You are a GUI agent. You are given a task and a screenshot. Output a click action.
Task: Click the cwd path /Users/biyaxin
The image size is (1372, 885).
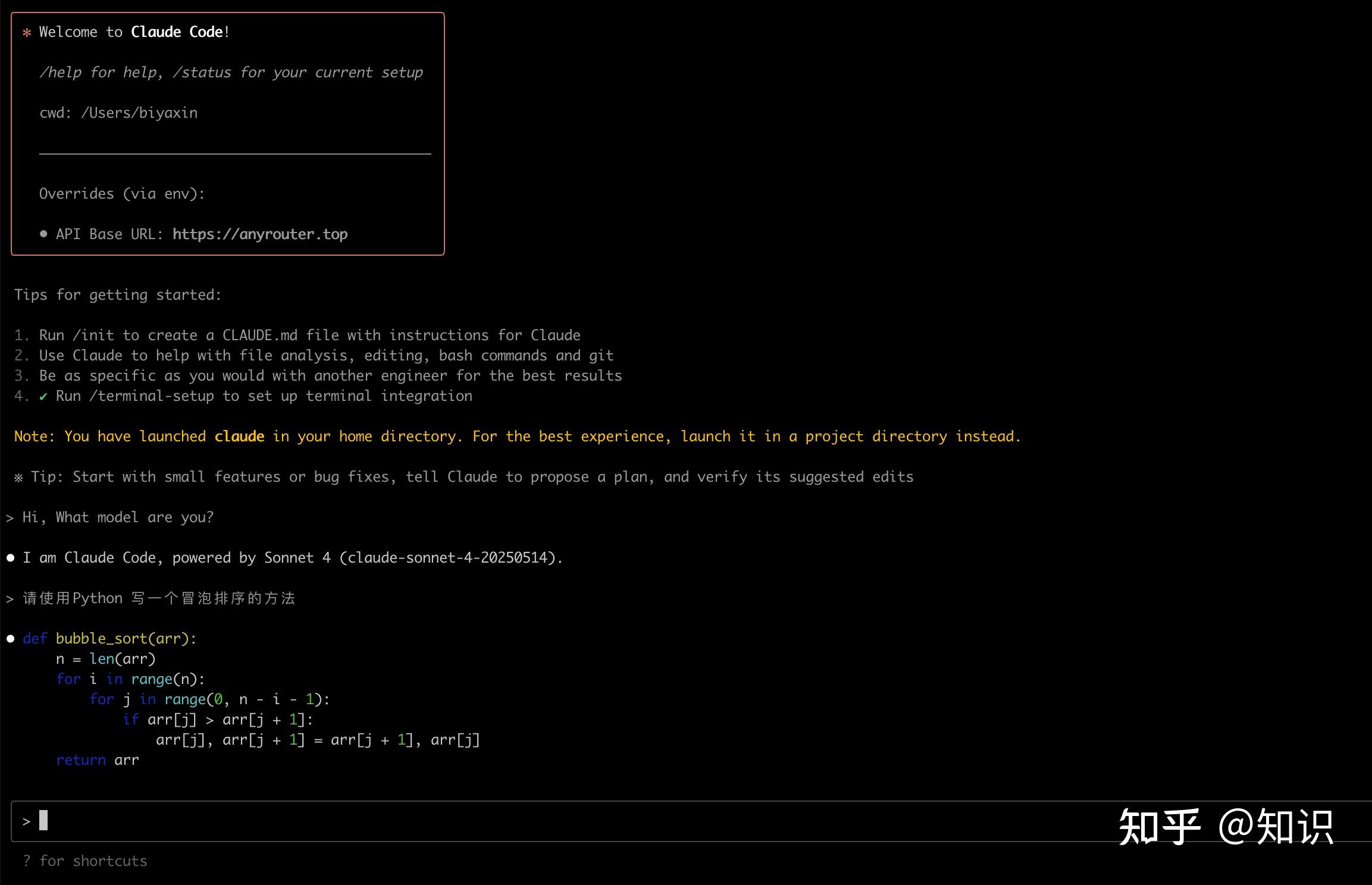tap(139, 113)
